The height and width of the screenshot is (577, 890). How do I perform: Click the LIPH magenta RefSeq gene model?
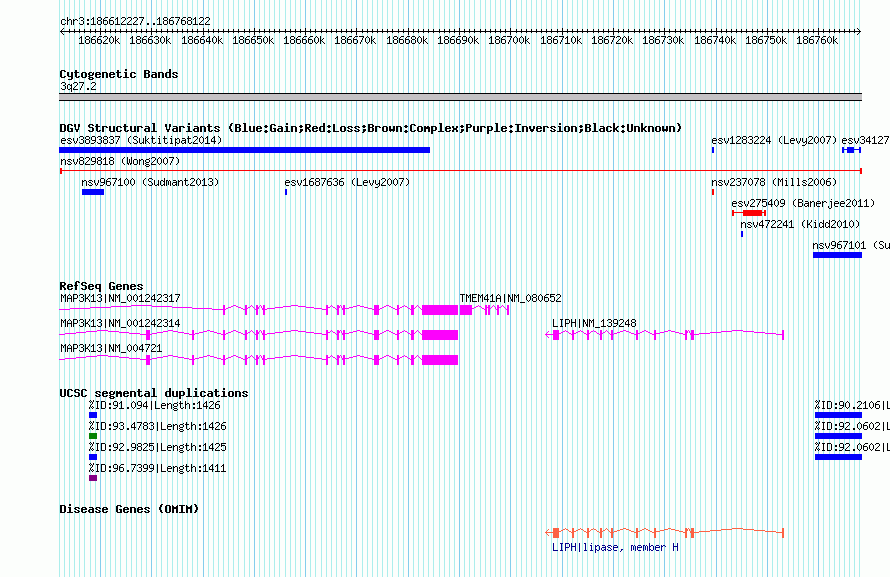[x=665, y=335]
